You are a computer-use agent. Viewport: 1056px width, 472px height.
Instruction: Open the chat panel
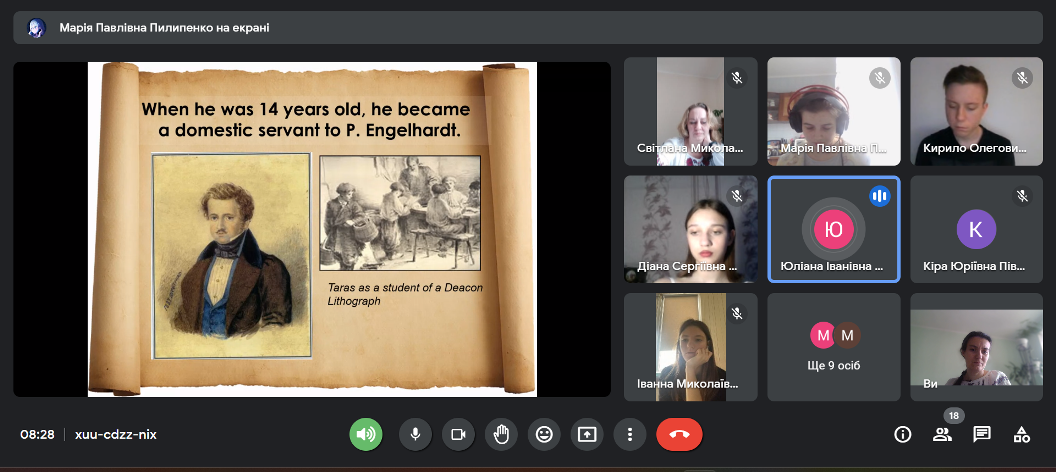982,434
